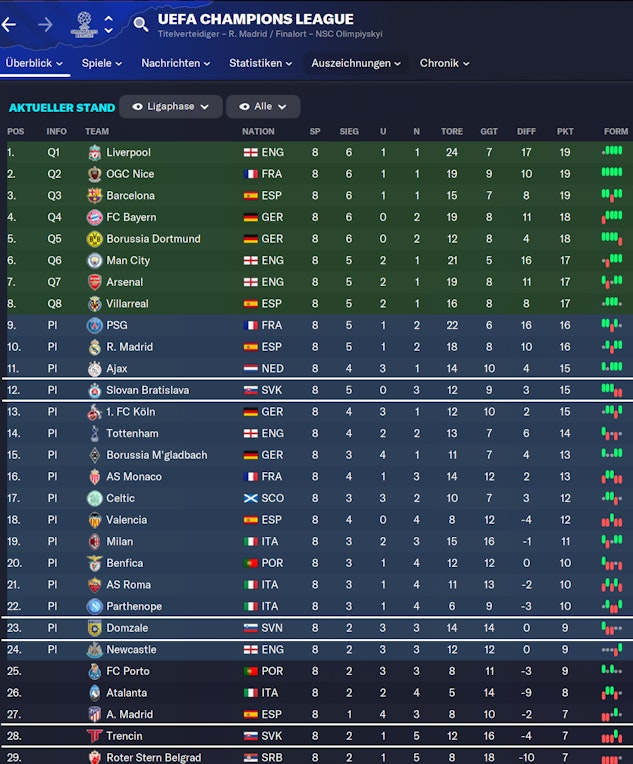Screen dimensions: 633x764
Task: Click the forward navigation arrow
Action: coord(44,24)
